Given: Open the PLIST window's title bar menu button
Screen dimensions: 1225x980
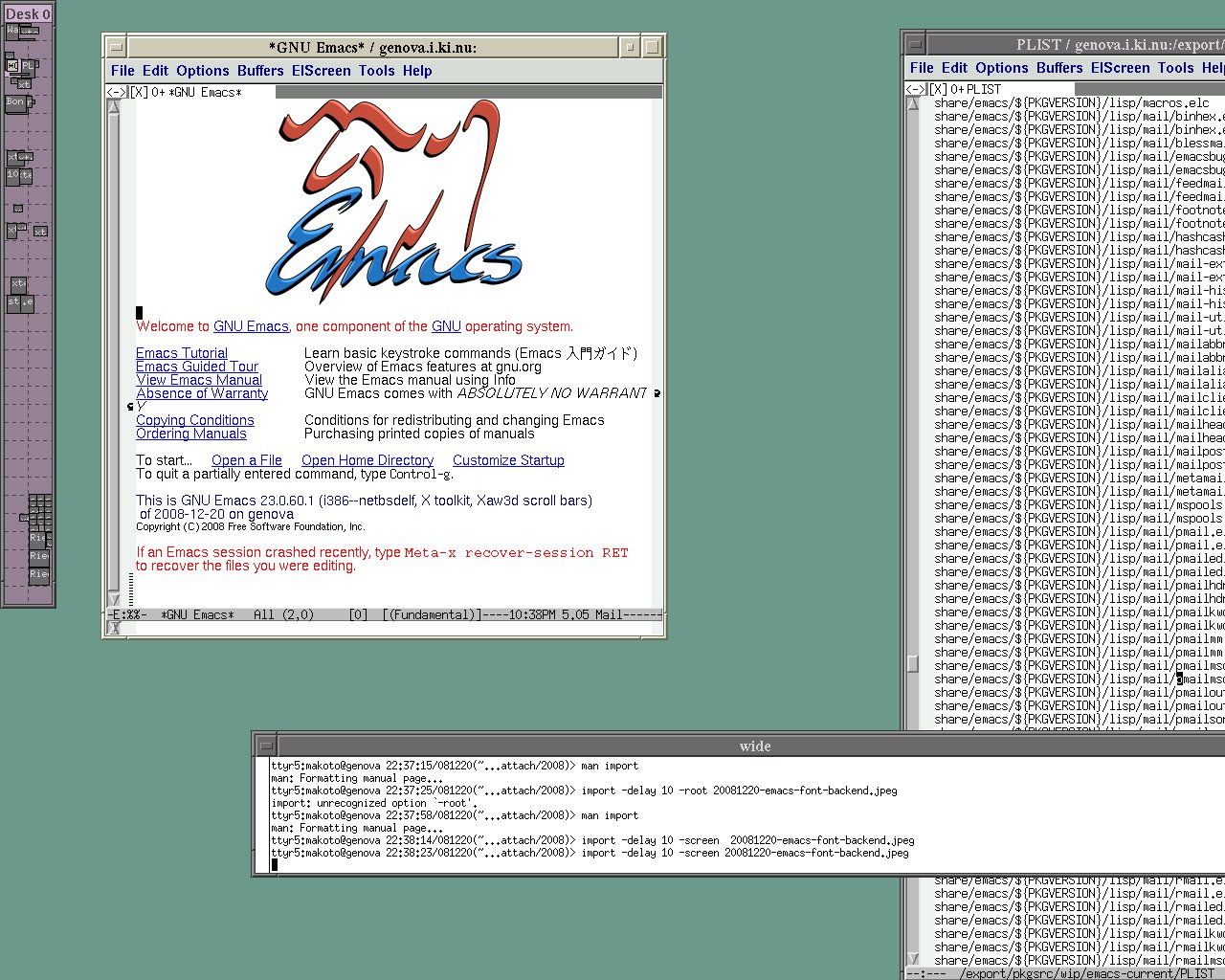Looking at the screenshot, I should point(916,44).
